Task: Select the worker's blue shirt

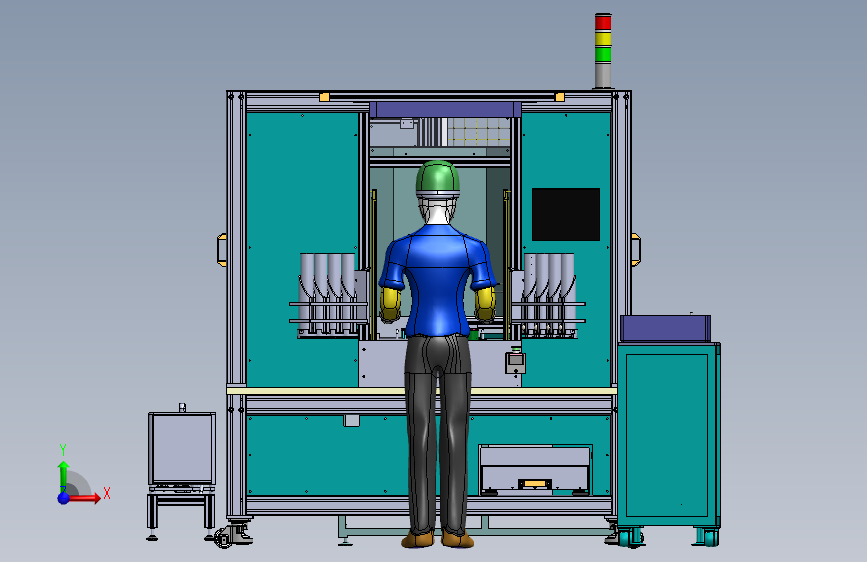Action: (x=437, y=279)
